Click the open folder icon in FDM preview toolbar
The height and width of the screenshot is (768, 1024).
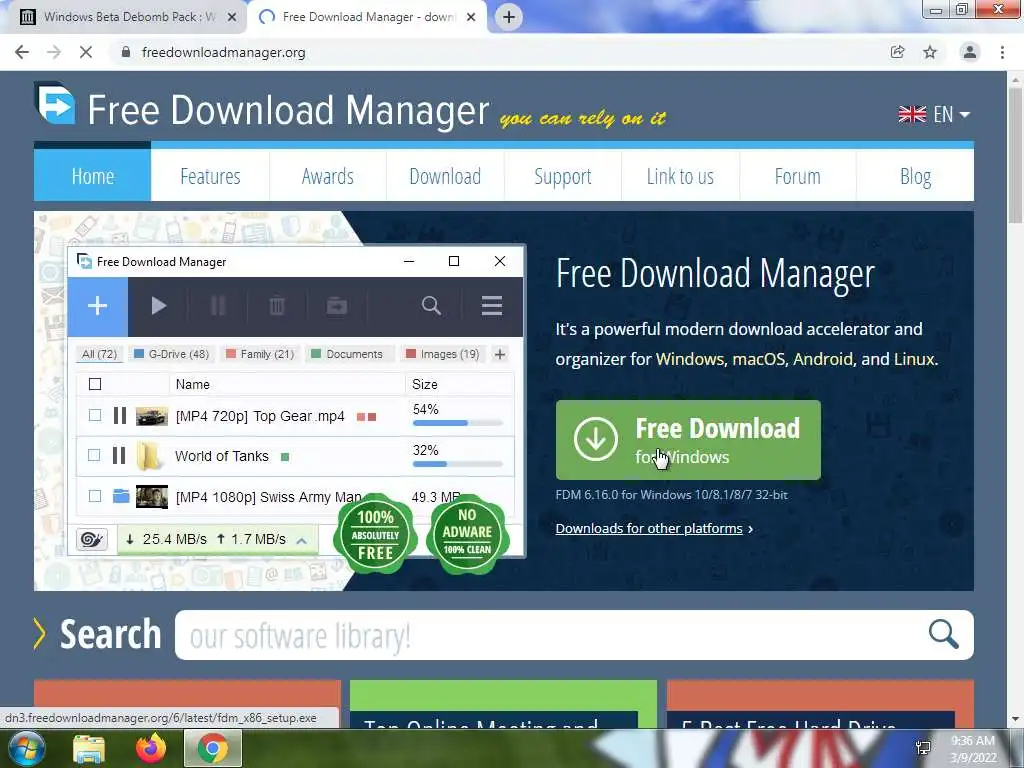pos(337,306)
